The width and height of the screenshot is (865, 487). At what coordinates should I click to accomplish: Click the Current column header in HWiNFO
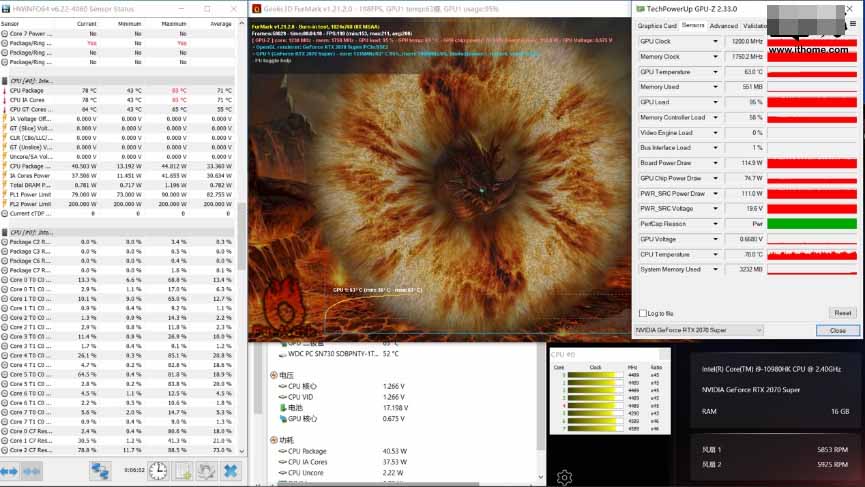coord(87,24)
